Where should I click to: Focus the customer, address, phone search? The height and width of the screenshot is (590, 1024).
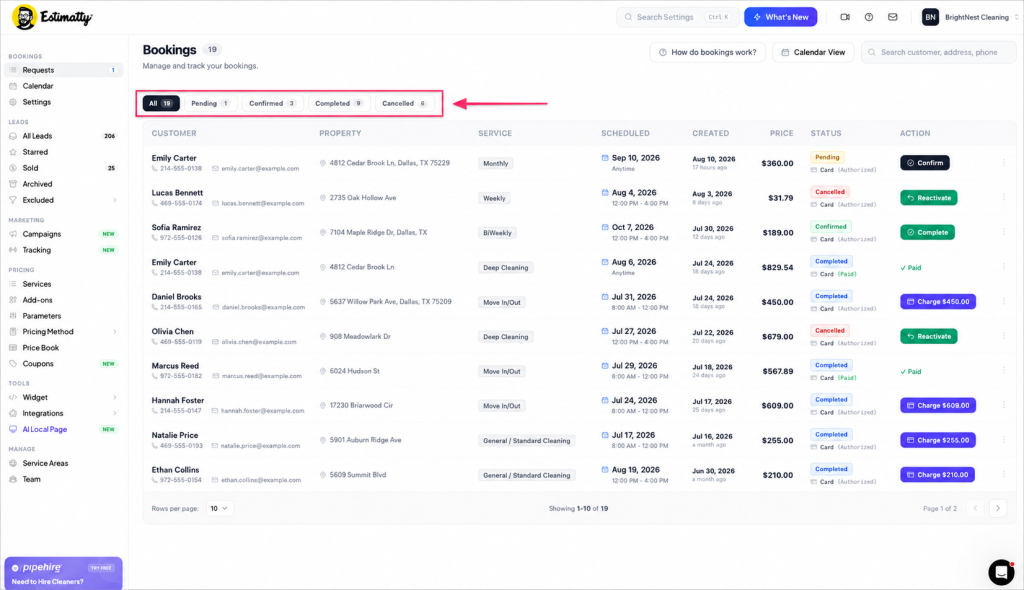point(938,52)
